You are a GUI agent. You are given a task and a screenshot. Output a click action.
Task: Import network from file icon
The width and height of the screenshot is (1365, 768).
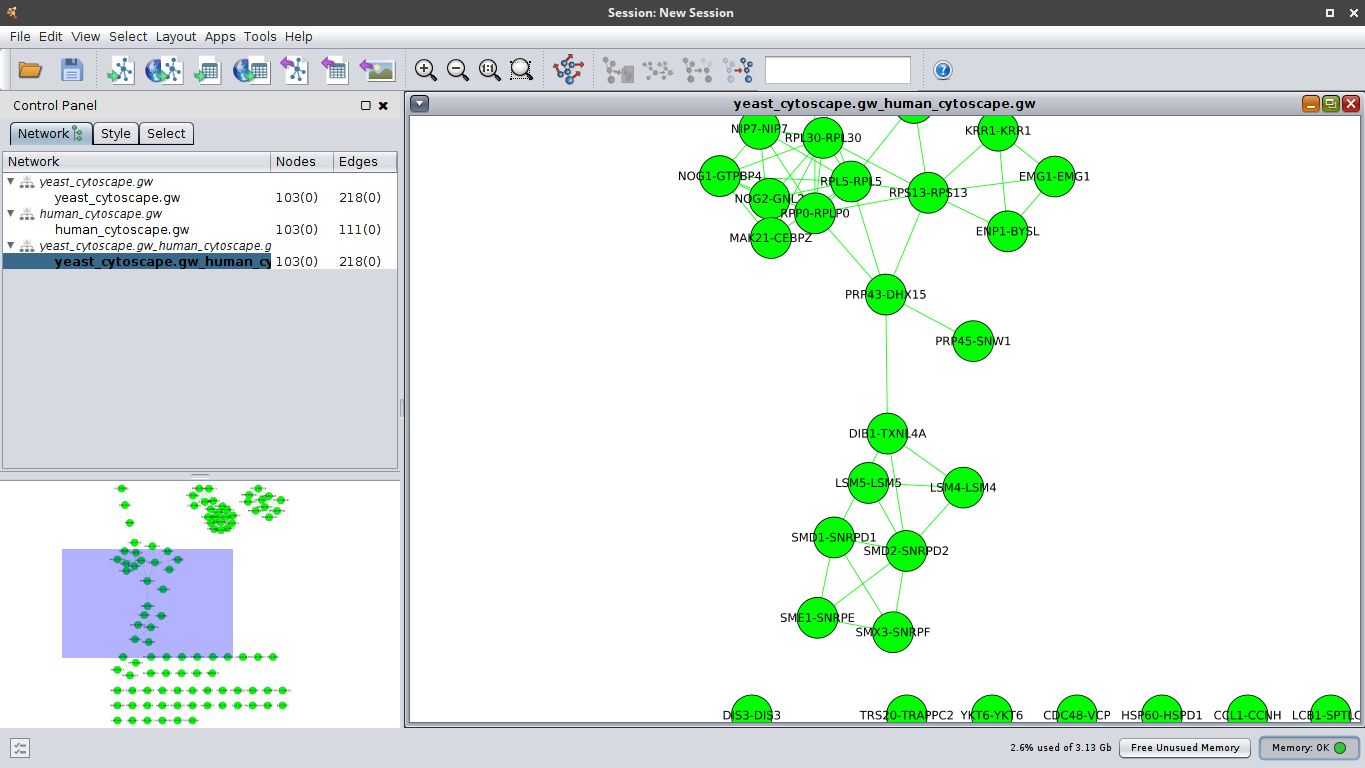(x=121, y=70)
